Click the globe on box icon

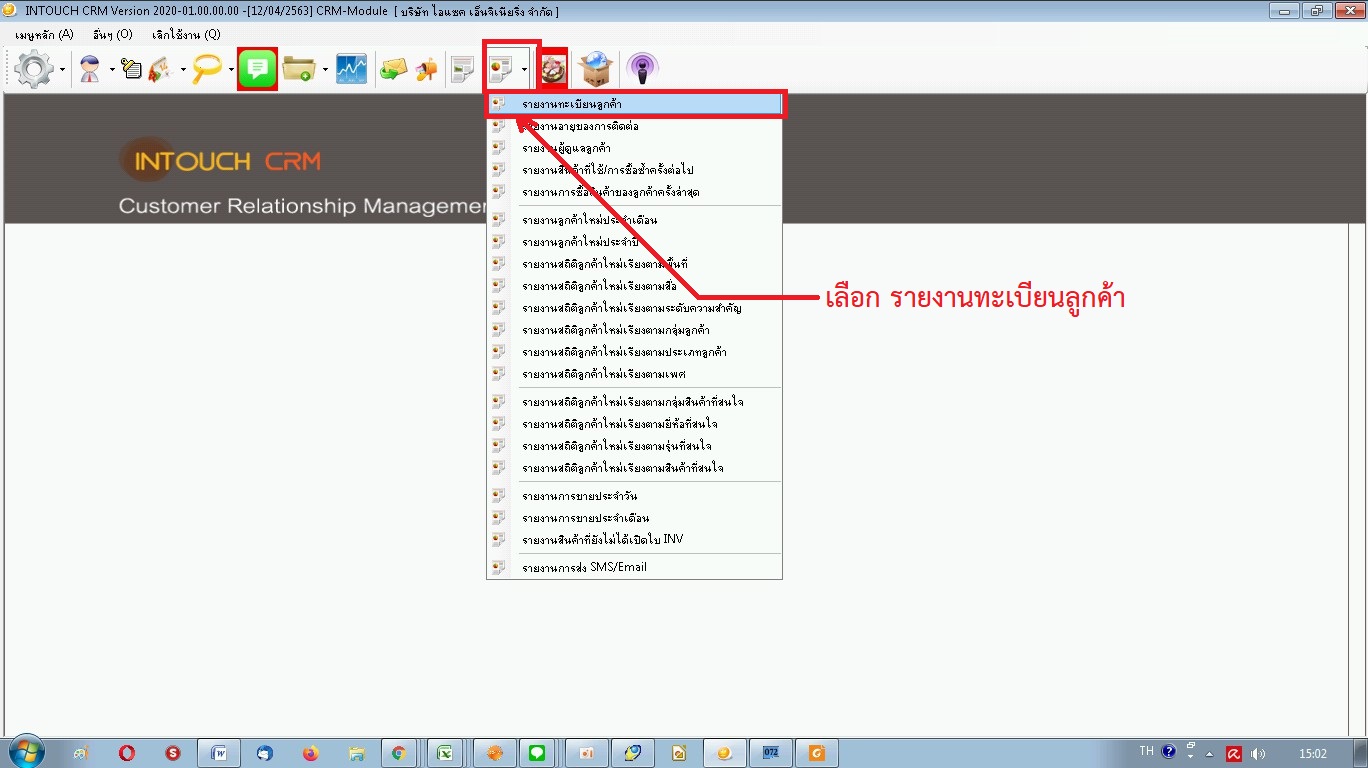tap(597, 69)
